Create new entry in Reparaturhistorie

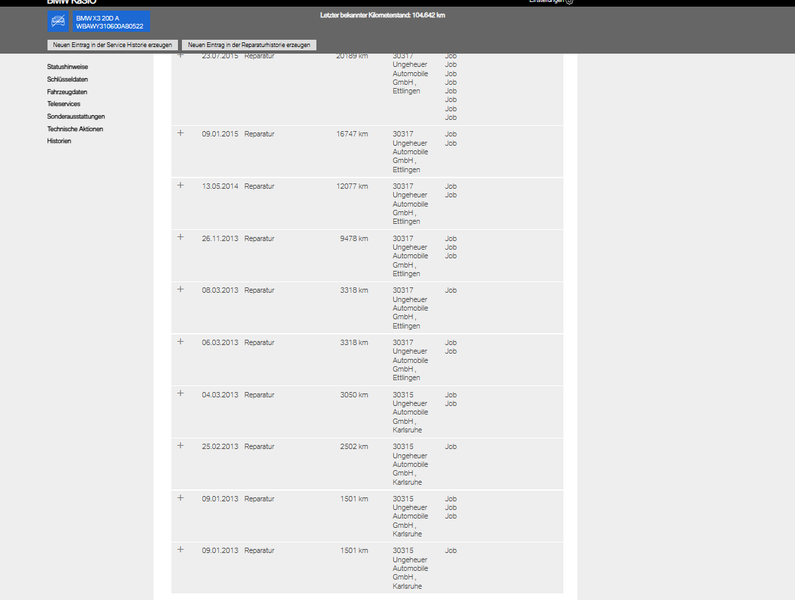pyautogui.click(x=249, y=45)
